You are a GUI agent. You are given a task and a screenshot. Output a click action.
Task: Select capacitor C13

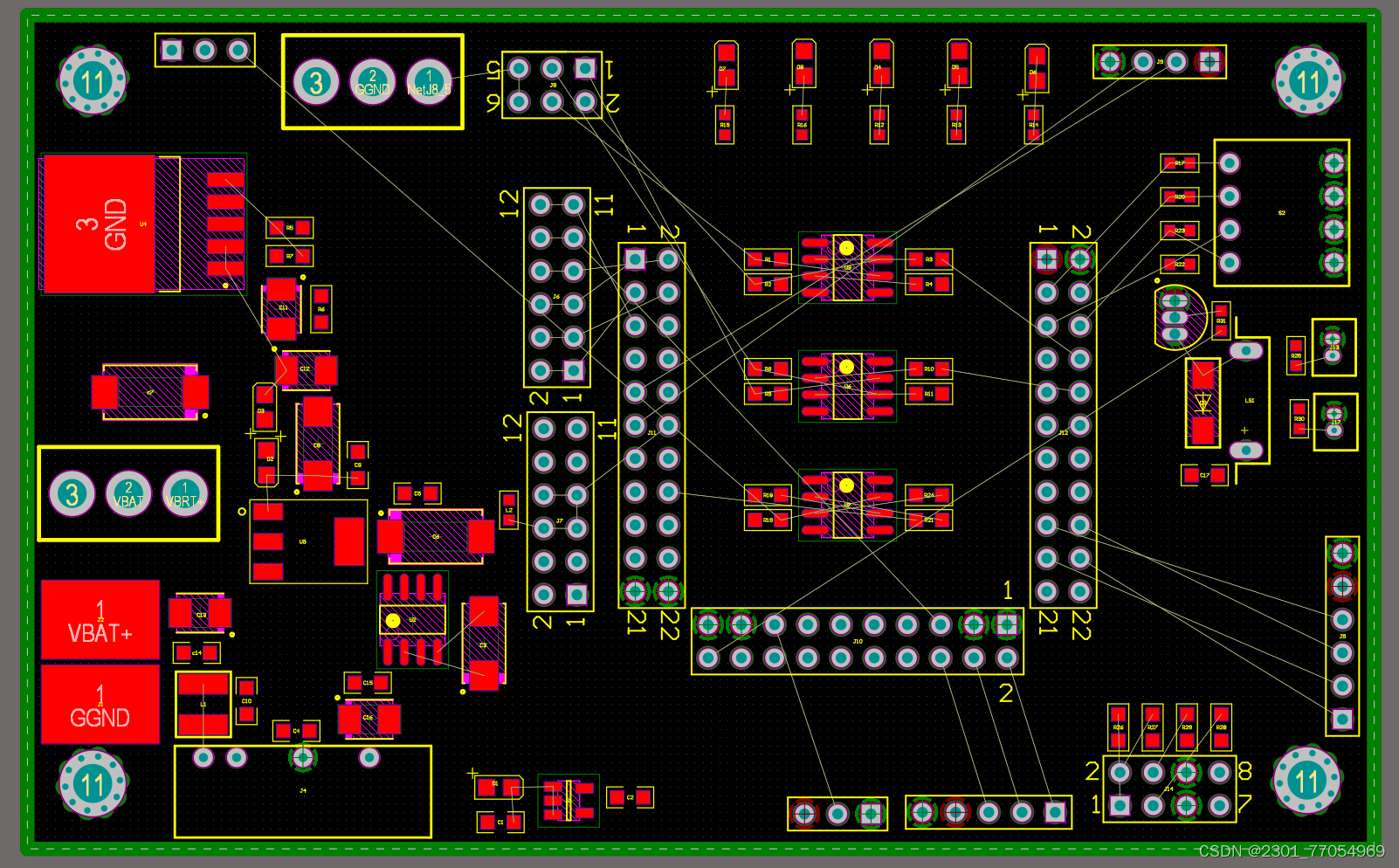tap(200, 614)
